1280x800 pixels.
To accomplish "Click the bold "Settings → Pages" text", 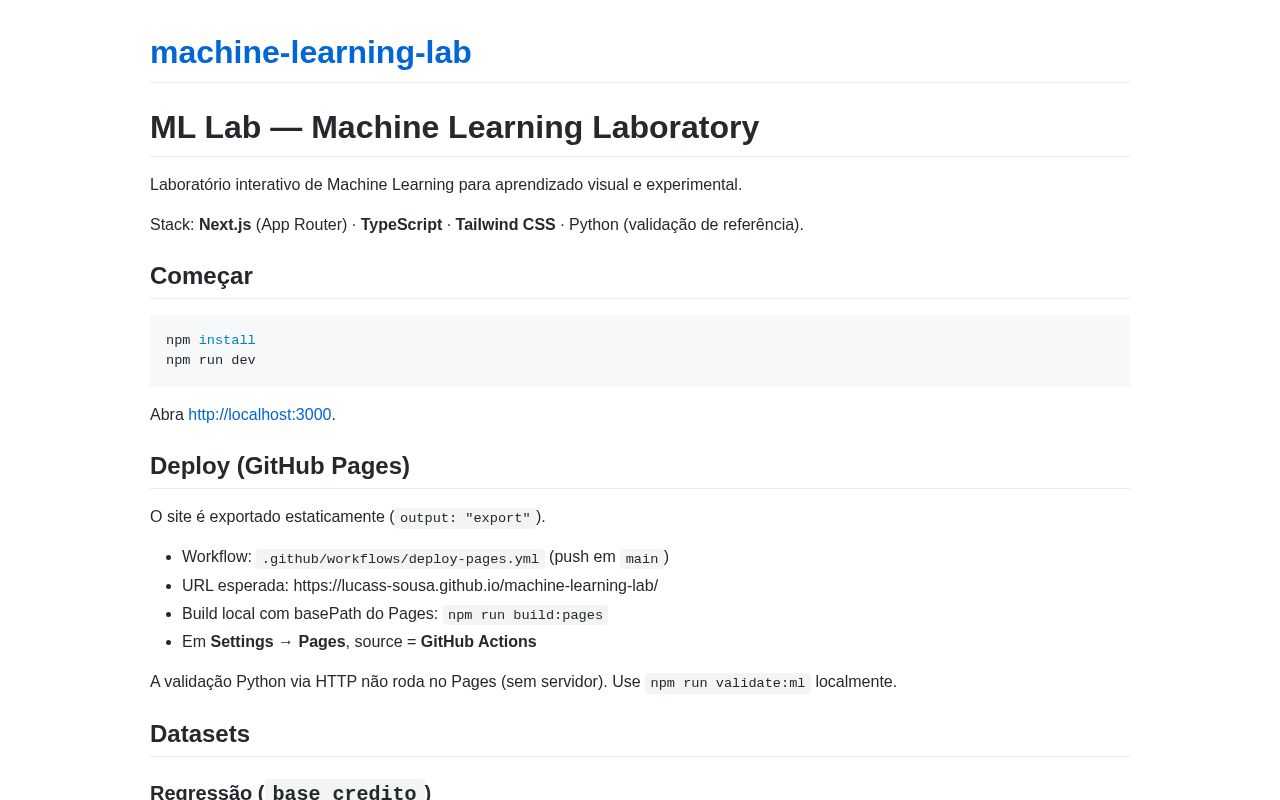I will (x=278, y=642).
